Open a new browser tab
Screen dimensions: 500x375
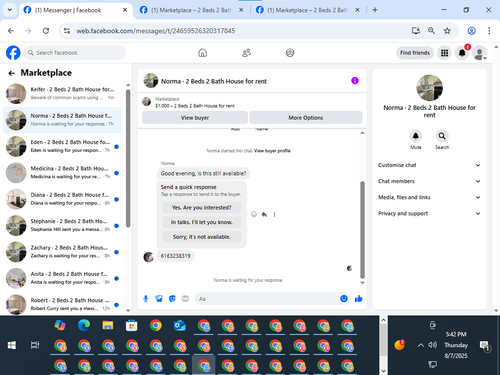375,10
